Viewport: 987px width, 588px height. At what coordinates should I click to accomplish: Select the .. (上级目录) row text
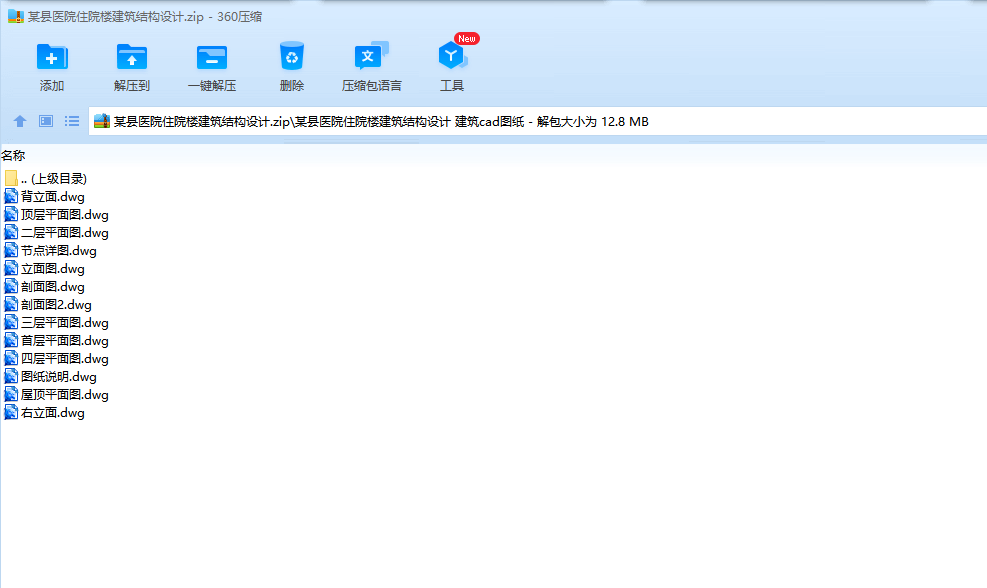[54, 179]
